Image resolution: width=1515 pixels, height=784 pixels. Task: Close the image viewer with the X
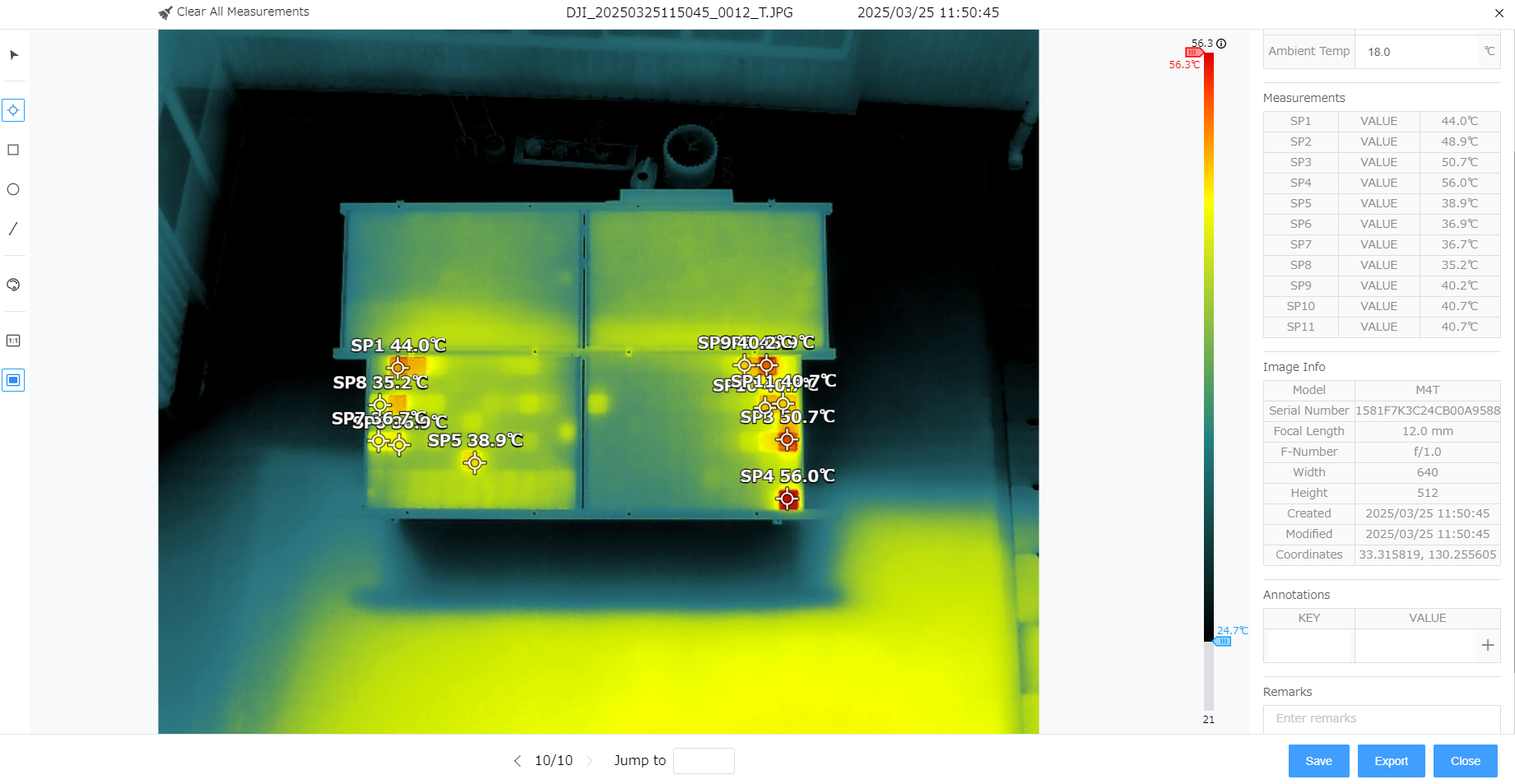[x=1499, y=13]
